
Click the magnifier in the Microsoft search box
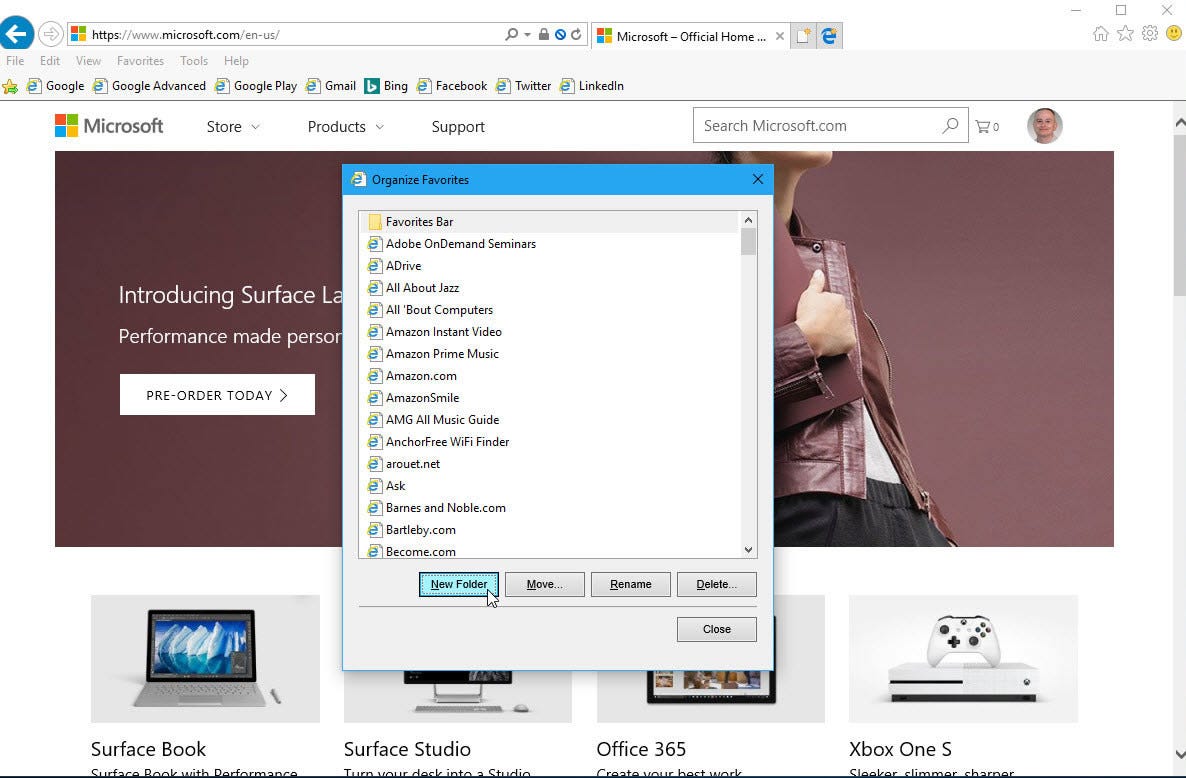(949, 125)
